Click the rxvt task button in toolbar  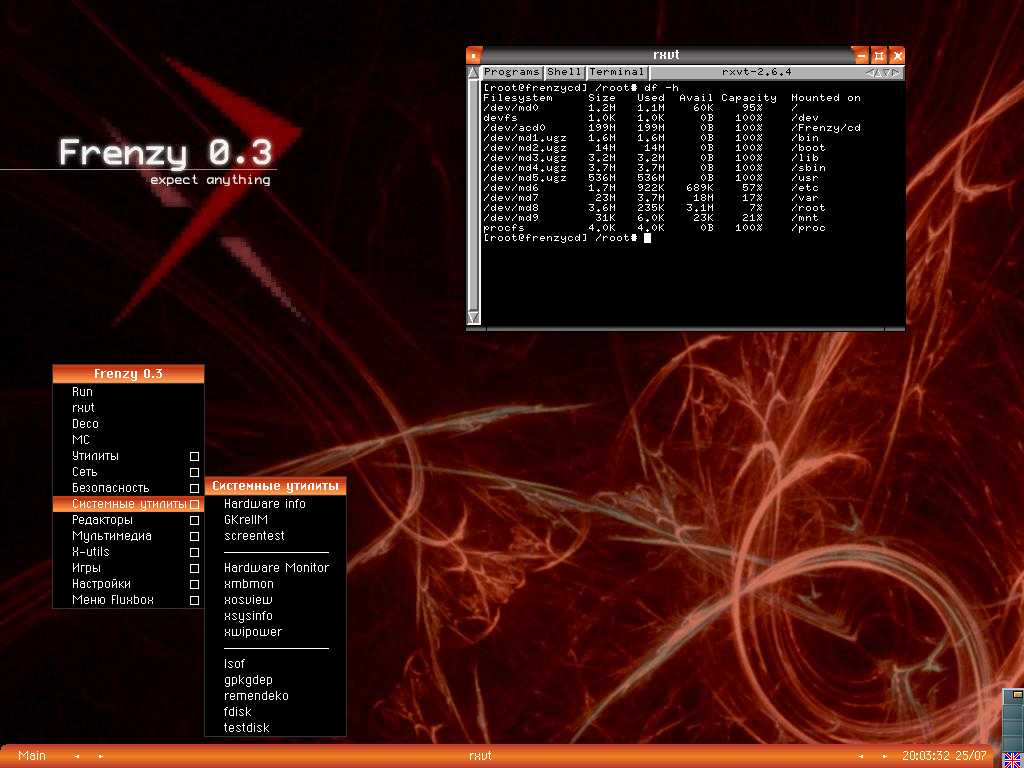[x=480, y=756]
